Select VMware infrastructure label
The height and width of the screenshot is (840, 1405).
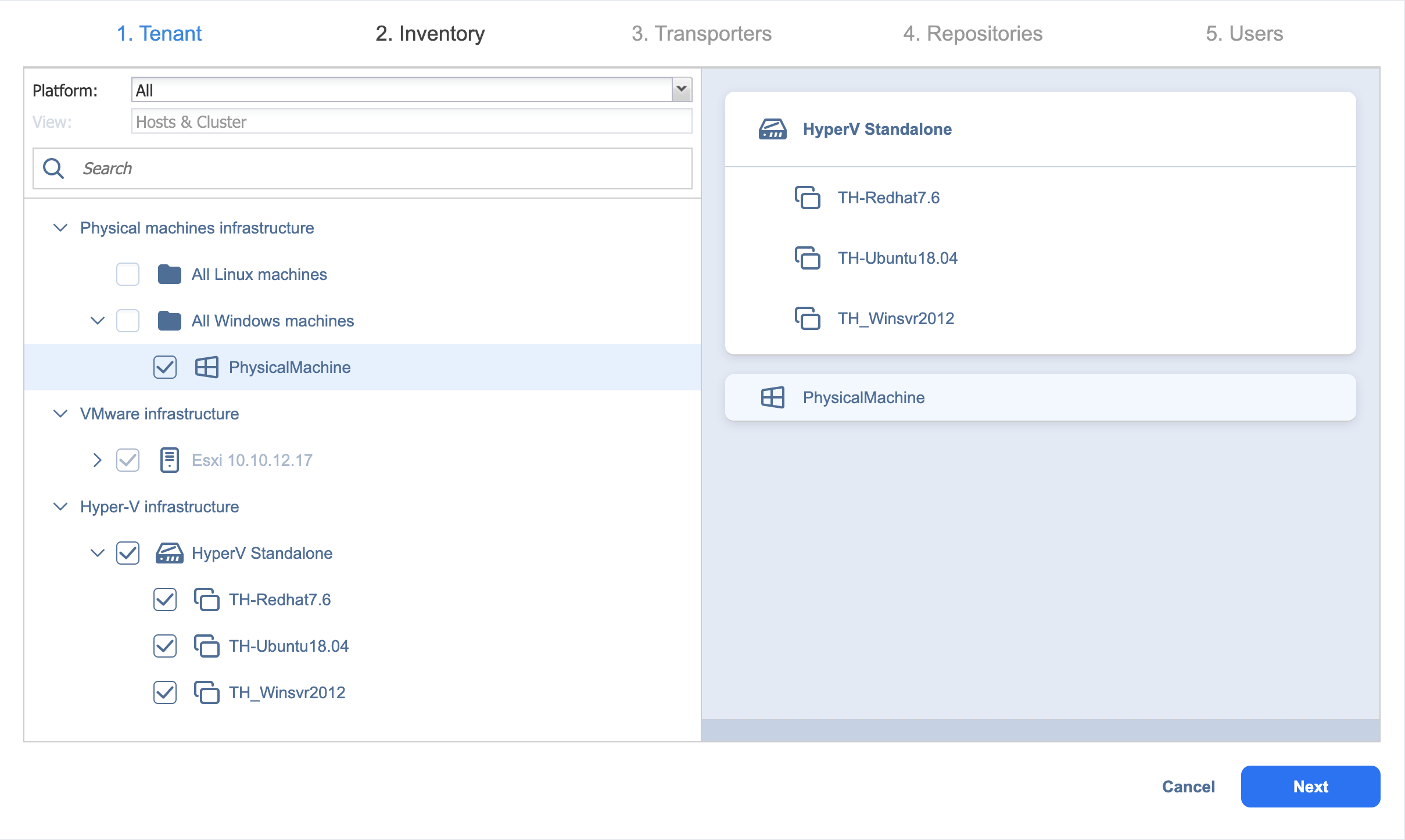[159, 414]
